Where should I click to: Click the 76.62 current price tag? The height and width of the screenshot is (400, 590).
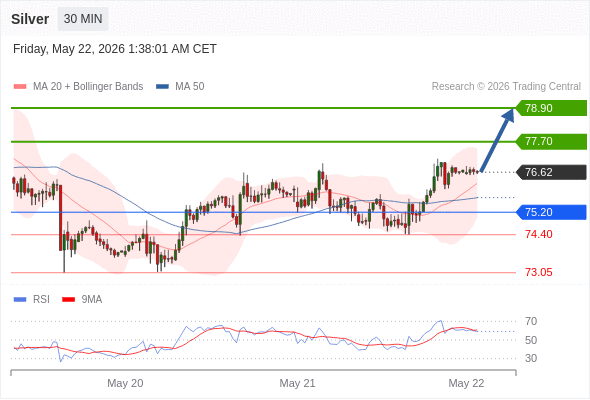551,172
